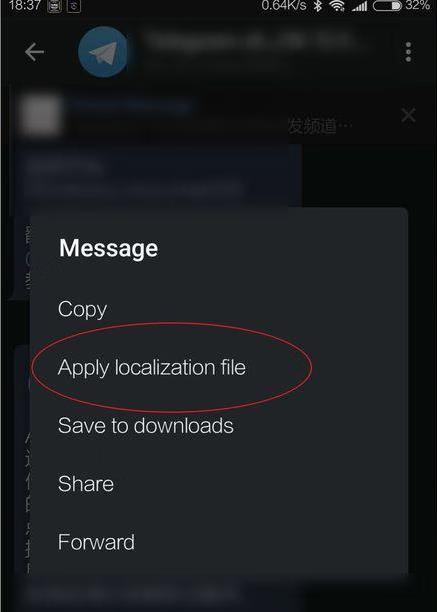Open the blurred pinned message thumbnail

click(x=41, y=116)
